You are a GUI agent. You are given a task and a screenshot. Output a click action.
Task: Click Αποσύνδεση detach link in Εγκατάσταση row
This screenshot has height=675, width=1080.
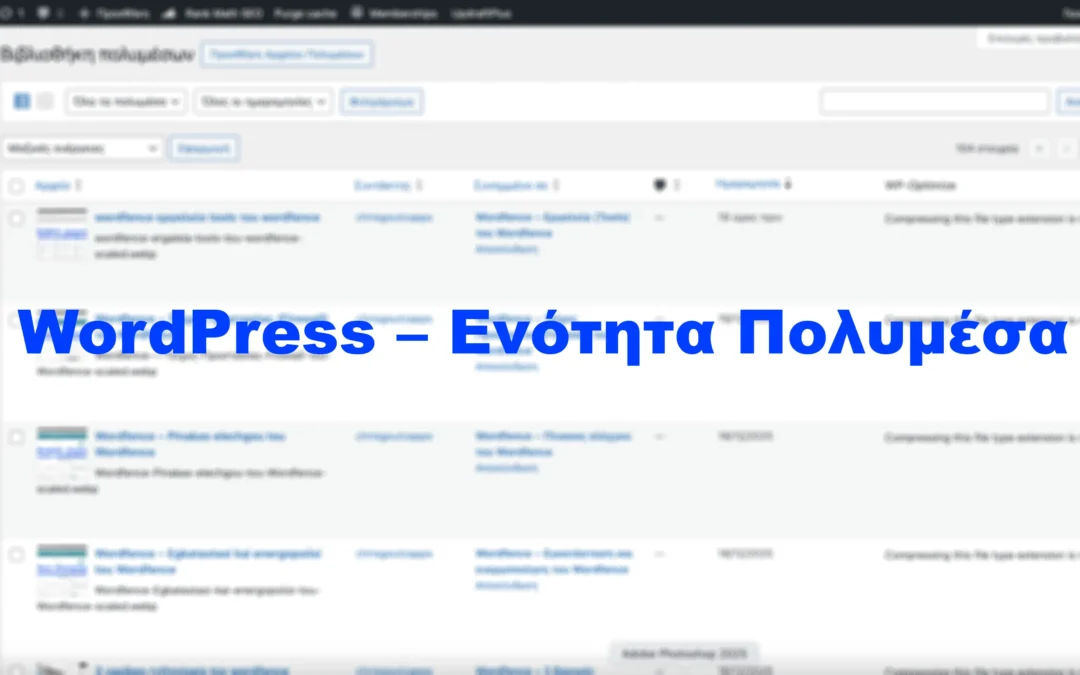506,585
